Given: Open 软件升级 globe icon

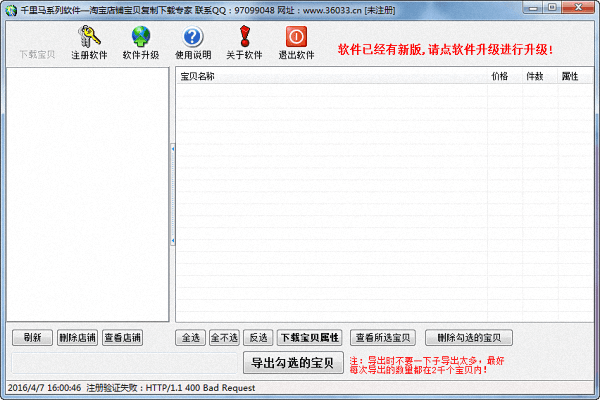Looking at the screenshot, I should click(141, 36).
